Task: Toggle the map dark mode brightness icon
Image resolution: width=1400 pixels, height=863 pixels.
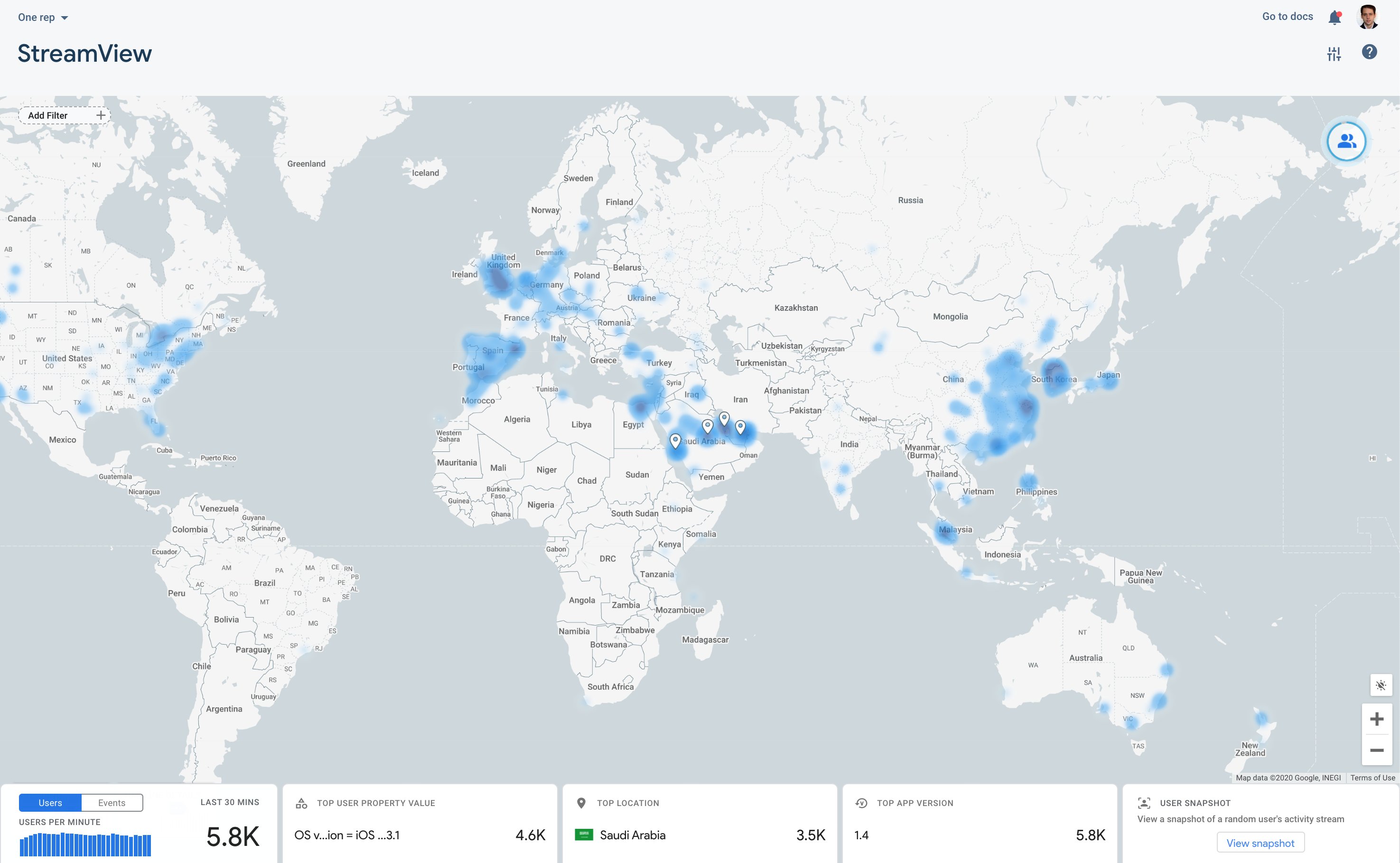Action: point(1380,685)
